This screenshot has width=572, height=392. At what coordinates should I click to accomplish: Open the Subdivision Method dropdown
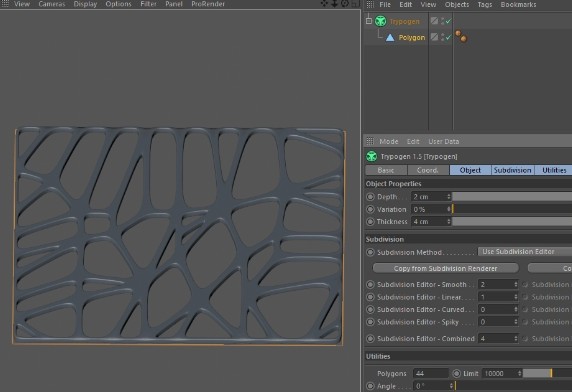point(525,252)
